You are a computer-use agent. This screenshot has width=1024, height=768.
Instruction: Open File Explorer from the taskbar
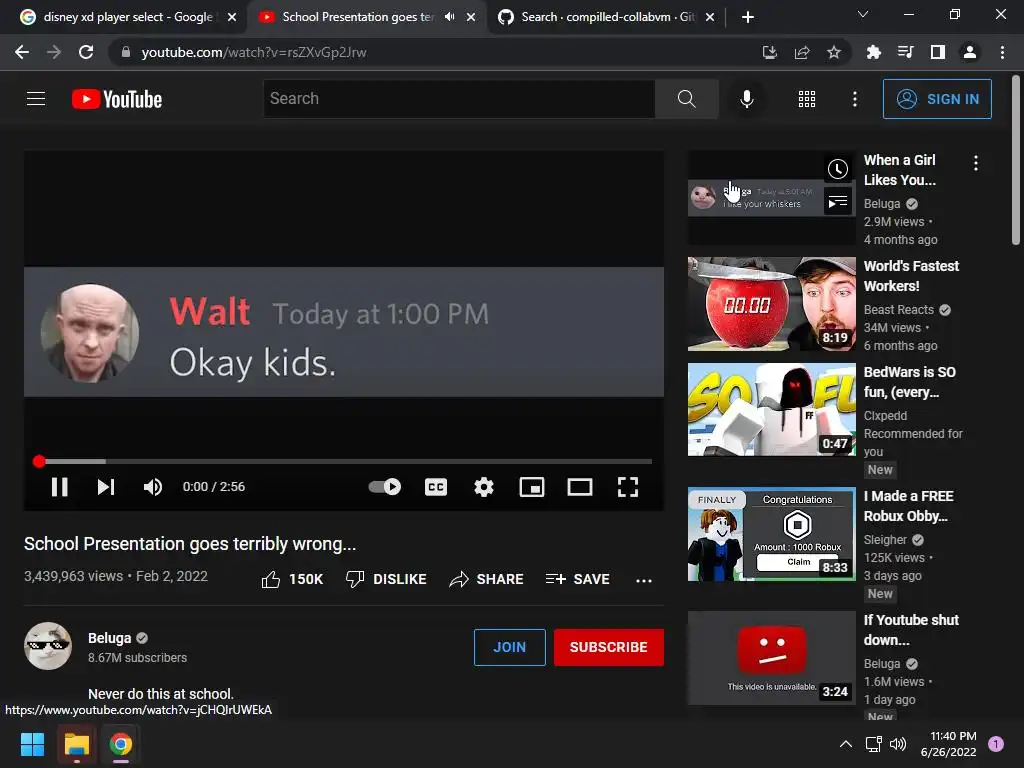tap(76, 744)
